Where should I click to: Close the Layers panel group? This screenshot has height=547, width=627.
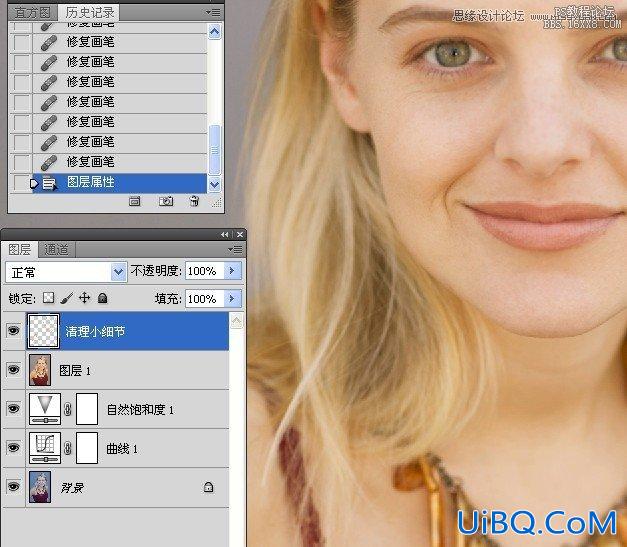tap(240, 235)
